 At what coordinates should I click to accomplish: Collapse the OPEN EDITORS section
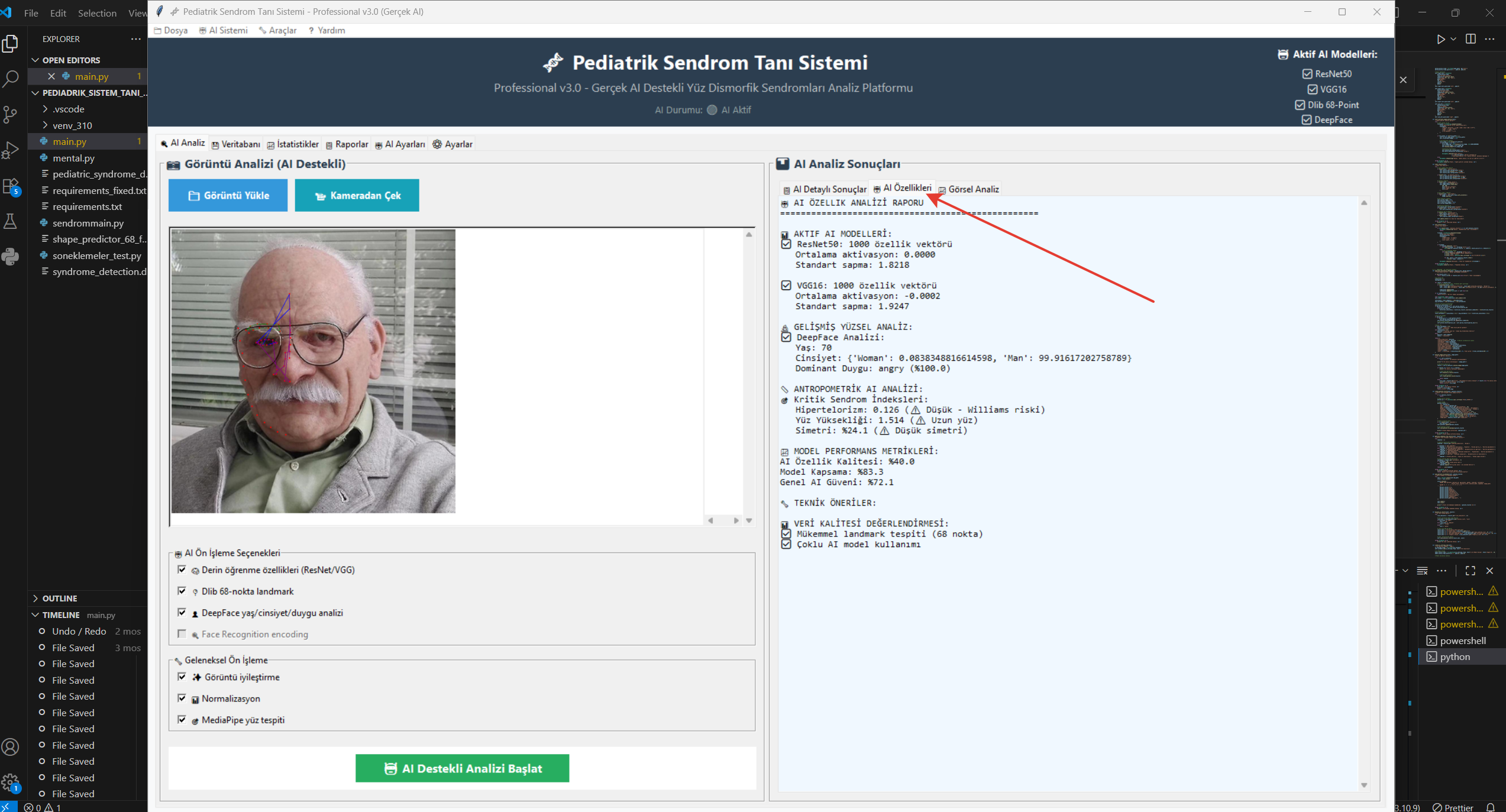tap(70, 60)
